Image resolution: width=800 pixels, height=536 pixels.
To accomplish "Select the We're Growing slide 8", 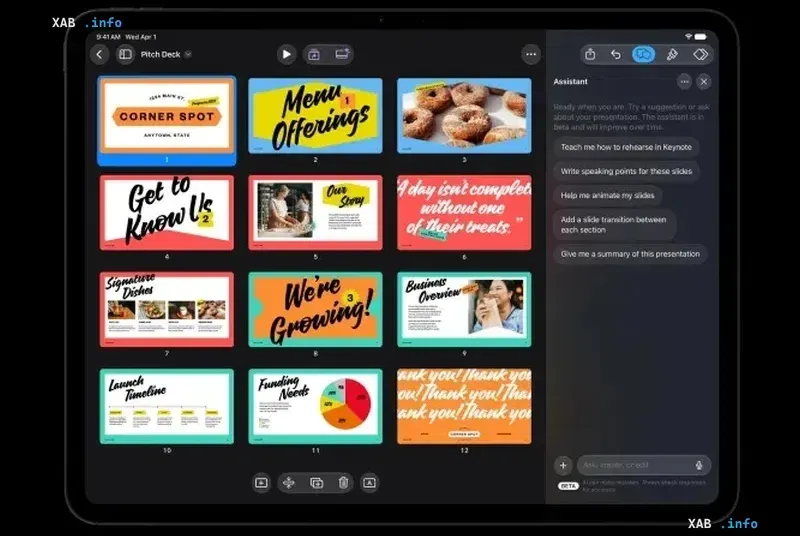I will point(315,310).
